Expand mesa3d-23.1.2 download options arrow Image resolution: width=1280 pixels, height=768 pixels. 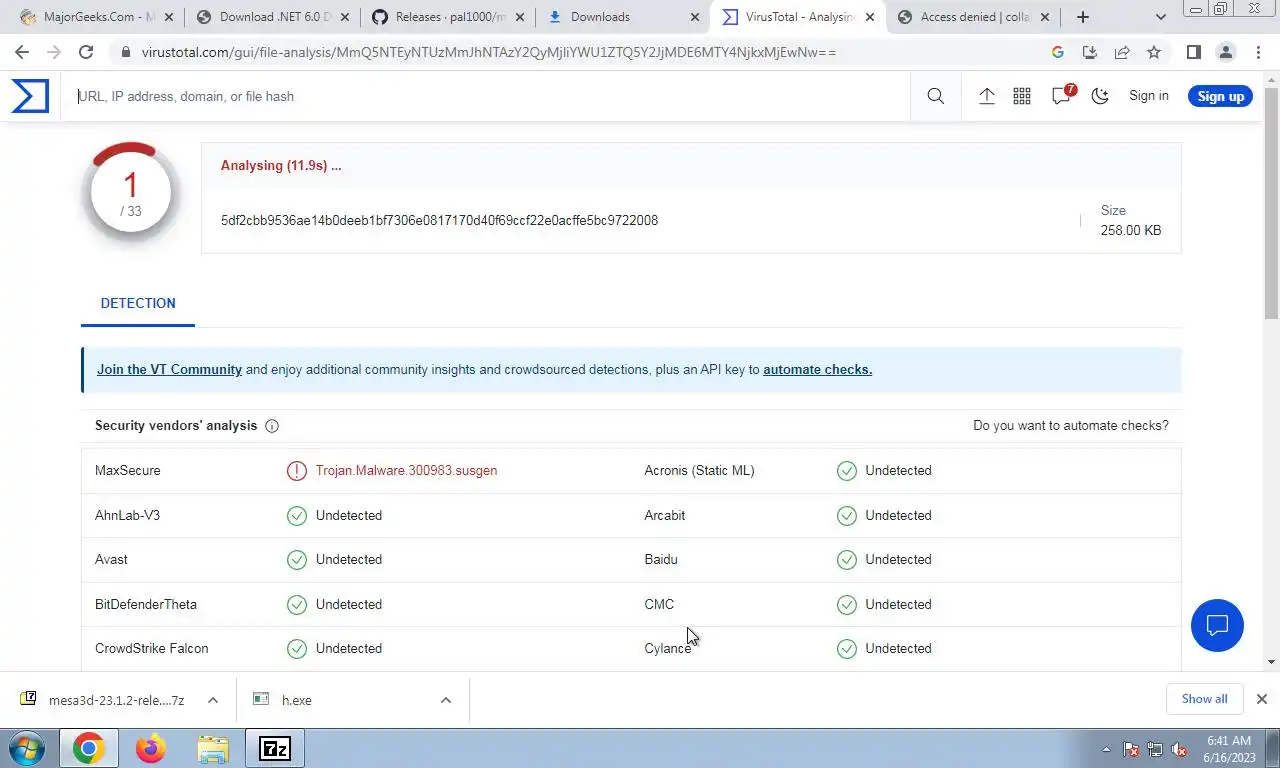213,700
